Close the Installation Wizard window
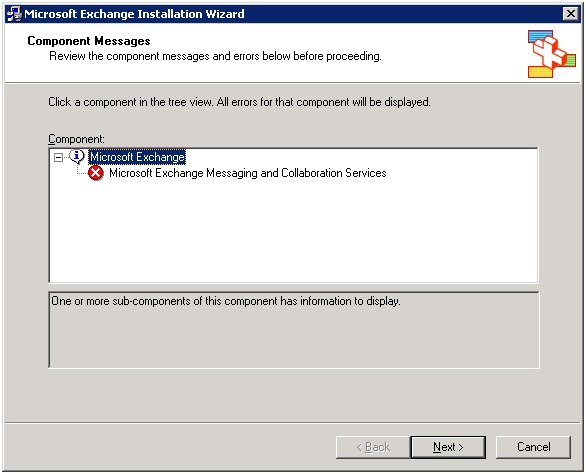The height and width of the screenshot is (474, 586). (571, 14)
